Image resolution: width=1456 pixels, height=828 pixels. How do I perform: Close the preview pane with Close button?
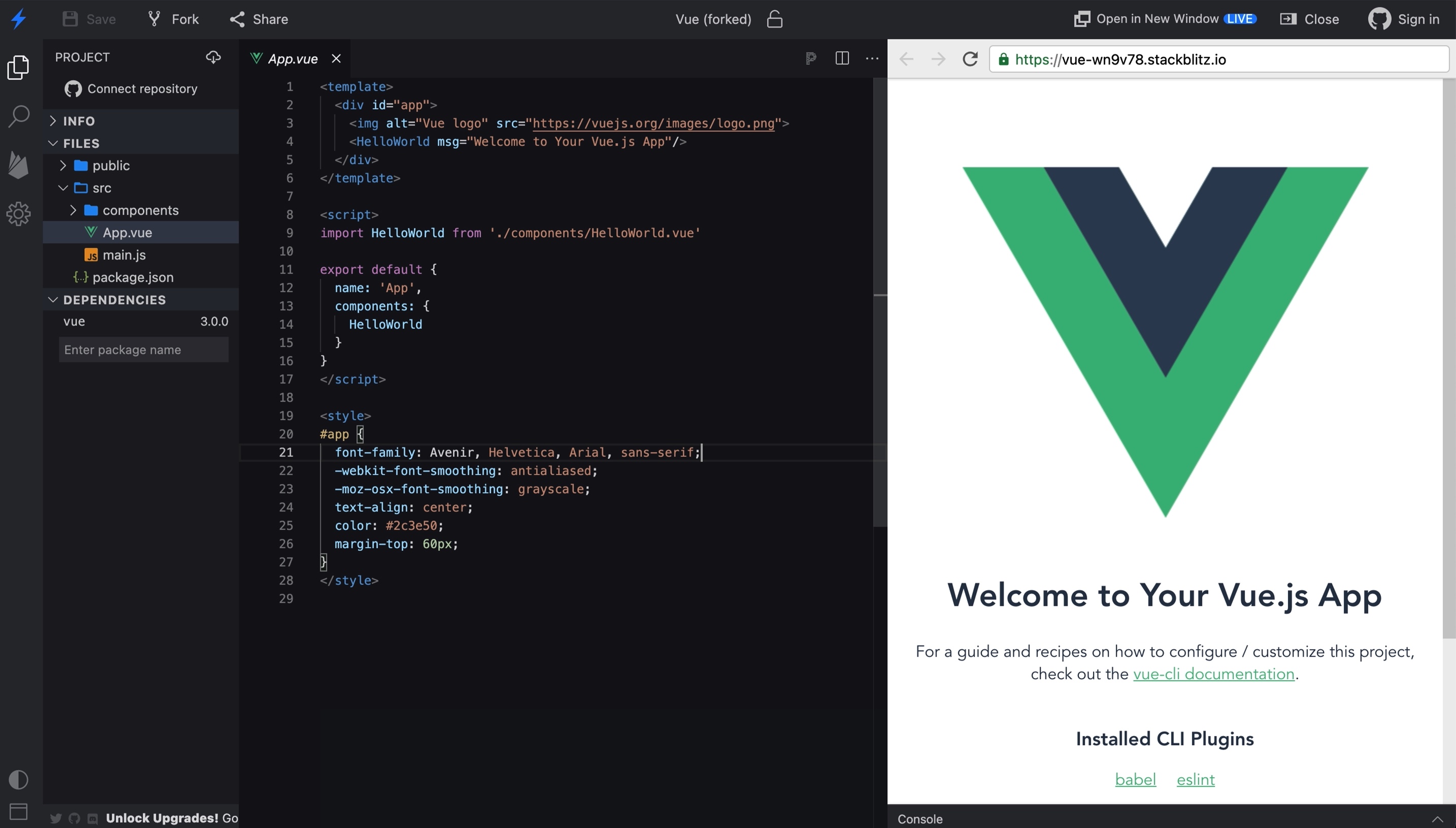click(1309, 19)
